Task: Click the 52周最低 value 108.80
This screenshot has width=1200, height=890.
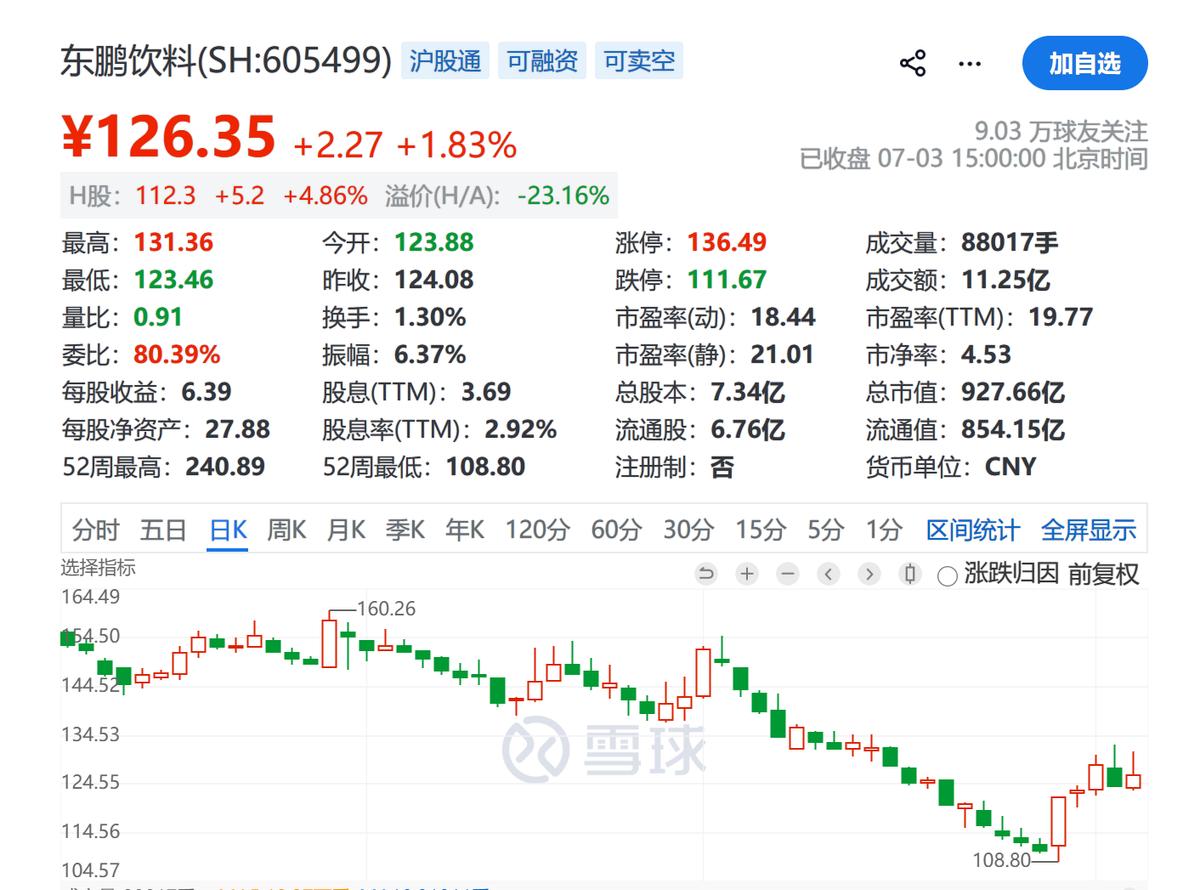Action: pos(485,466)
